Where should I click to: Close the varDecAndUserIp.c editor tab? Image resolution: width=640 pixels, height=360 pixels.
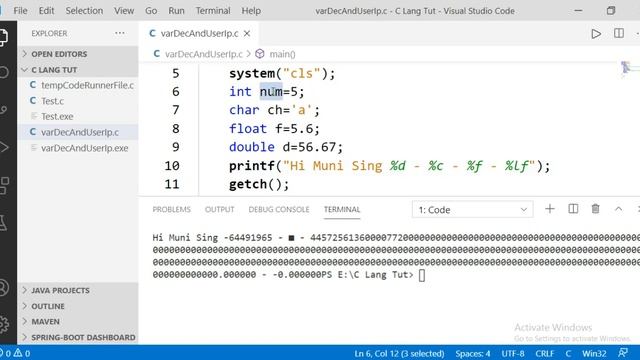click(x=247, y=33)
